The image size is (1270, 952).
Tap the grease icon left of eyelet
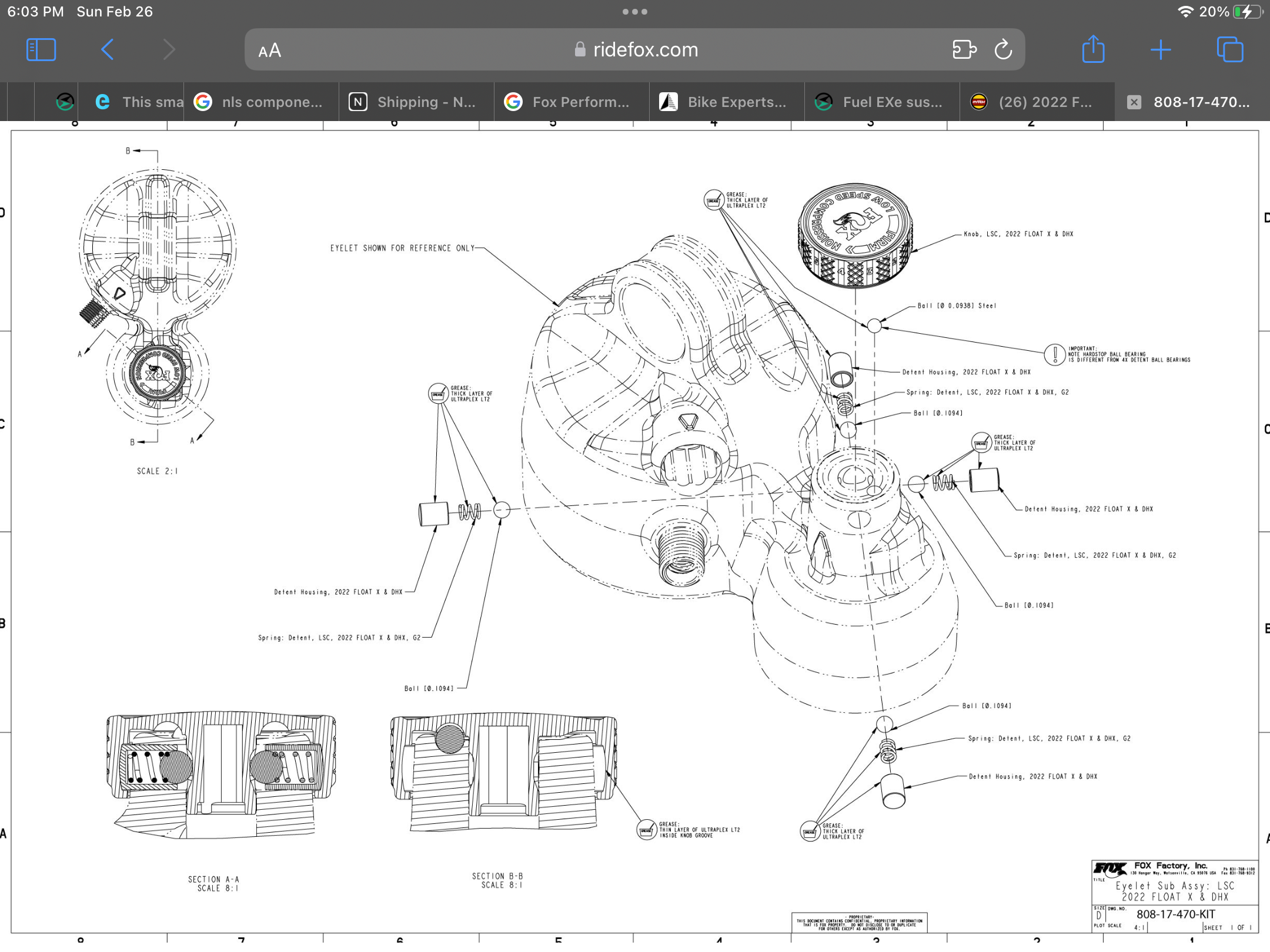[x=438, y=394]
